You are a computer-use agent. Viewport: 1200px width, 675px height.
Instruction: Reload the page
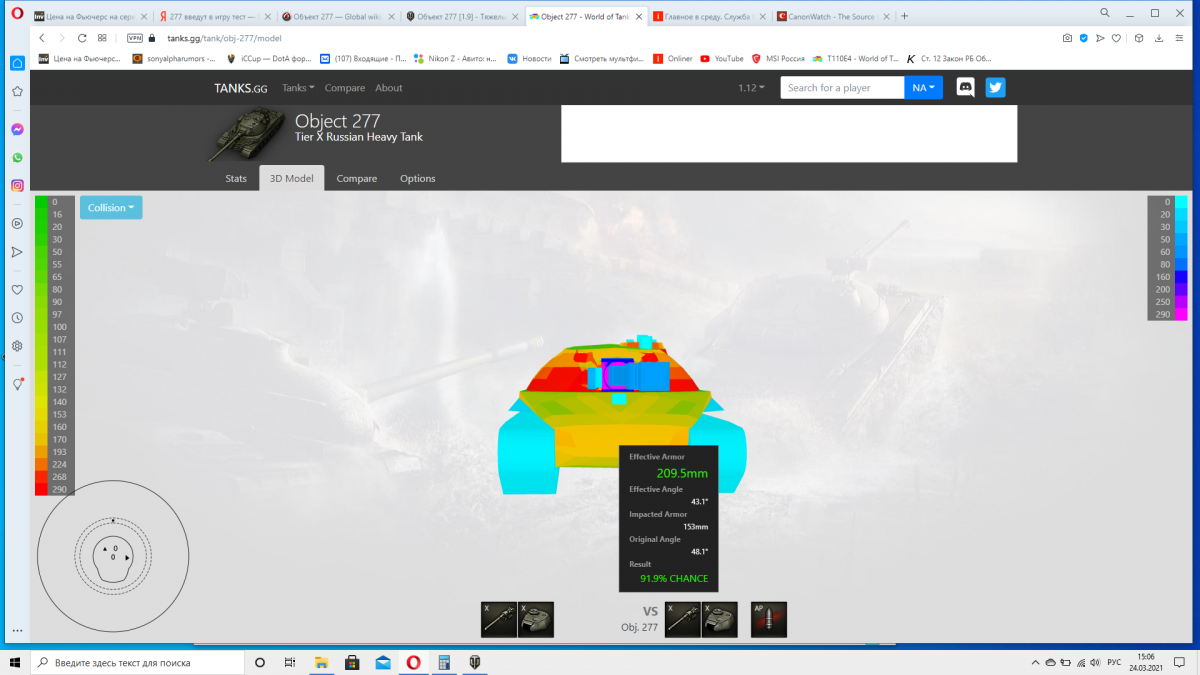pos(82,37)
